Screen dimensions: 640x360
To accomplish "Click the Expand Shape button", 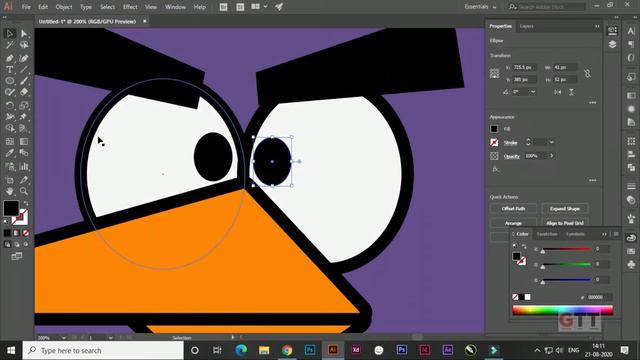I will pyautogui.click(x=564, y=209).
